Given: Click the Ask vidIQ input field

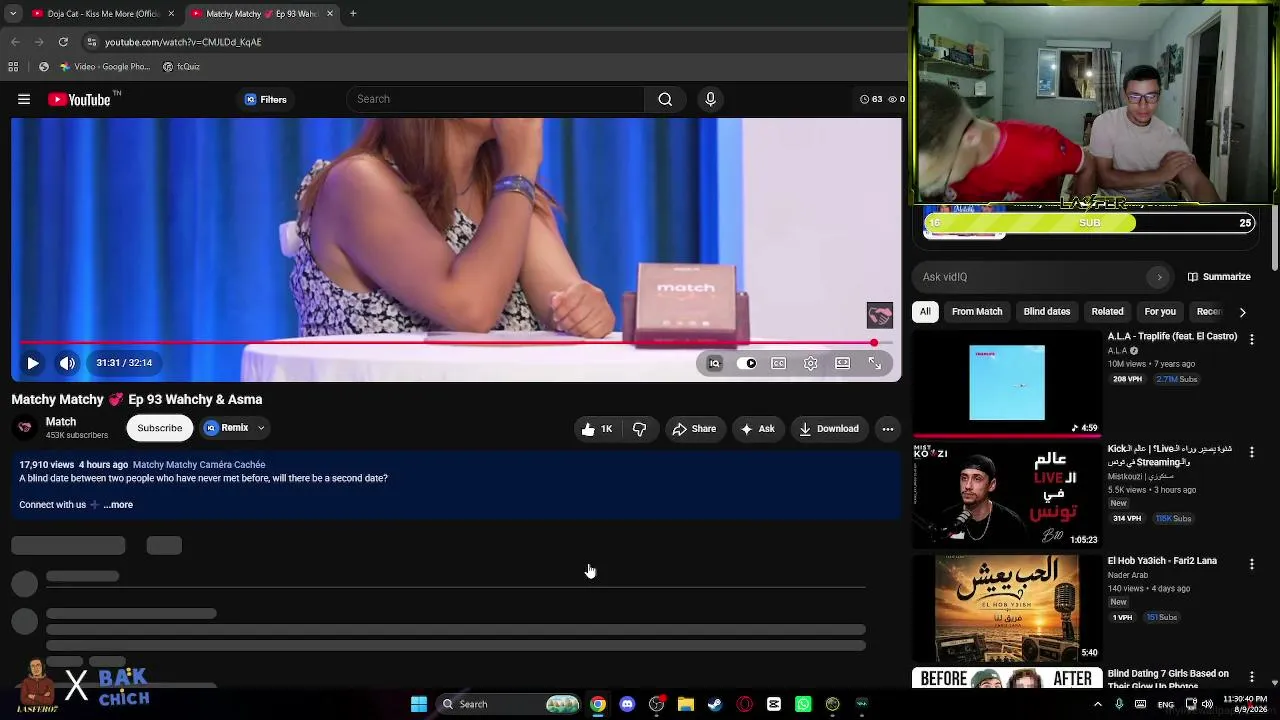Looking at the screenshot, I should 1030,277.
